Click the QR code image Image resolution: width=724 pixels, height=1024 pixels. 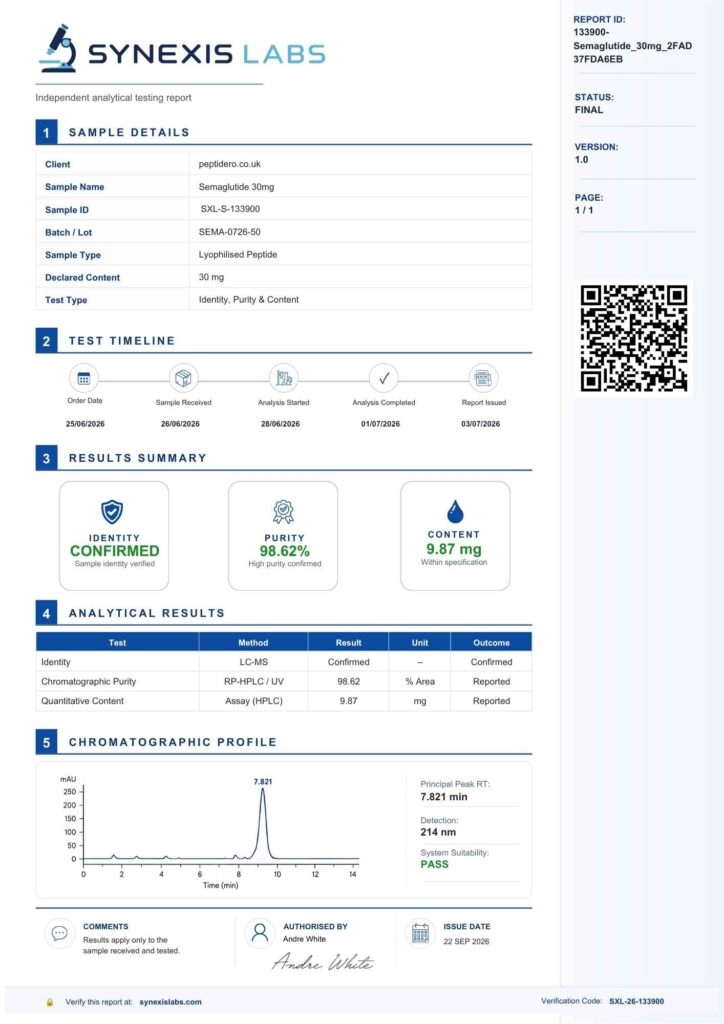(x=633, y=338)
